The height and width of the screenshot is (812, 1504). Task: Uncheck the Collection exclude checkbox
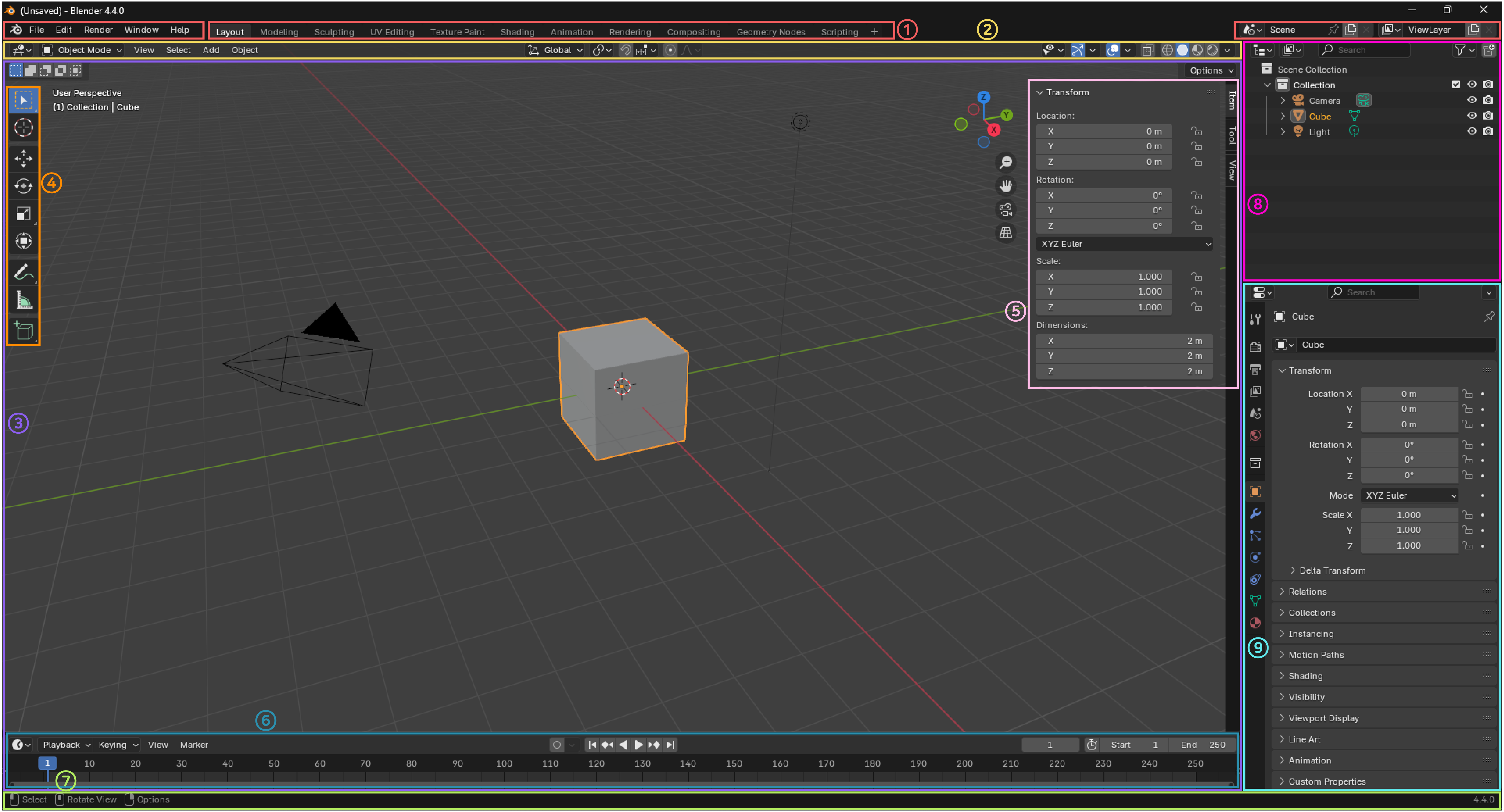[x=1456, y=85]
